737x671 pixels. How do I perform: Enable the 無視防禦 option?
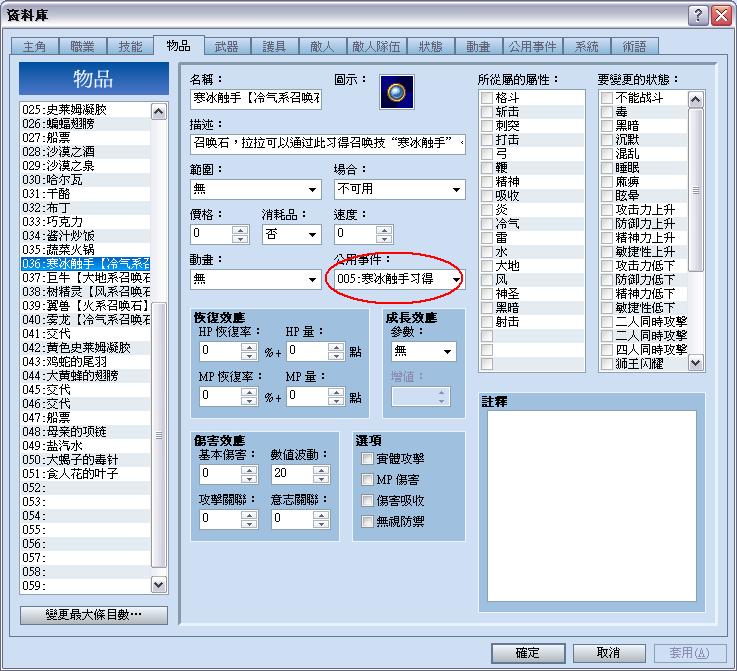pyautogui.click(x=367, y=522)
